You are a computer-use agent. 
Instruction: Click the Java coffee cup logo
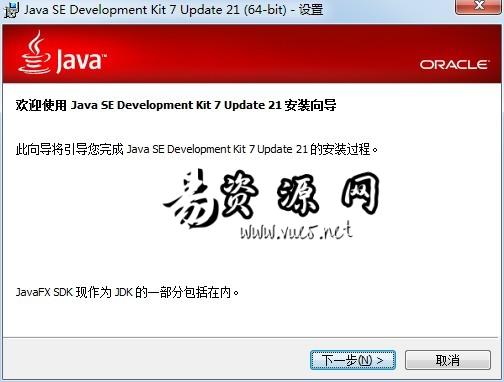(x=35, y=52)
